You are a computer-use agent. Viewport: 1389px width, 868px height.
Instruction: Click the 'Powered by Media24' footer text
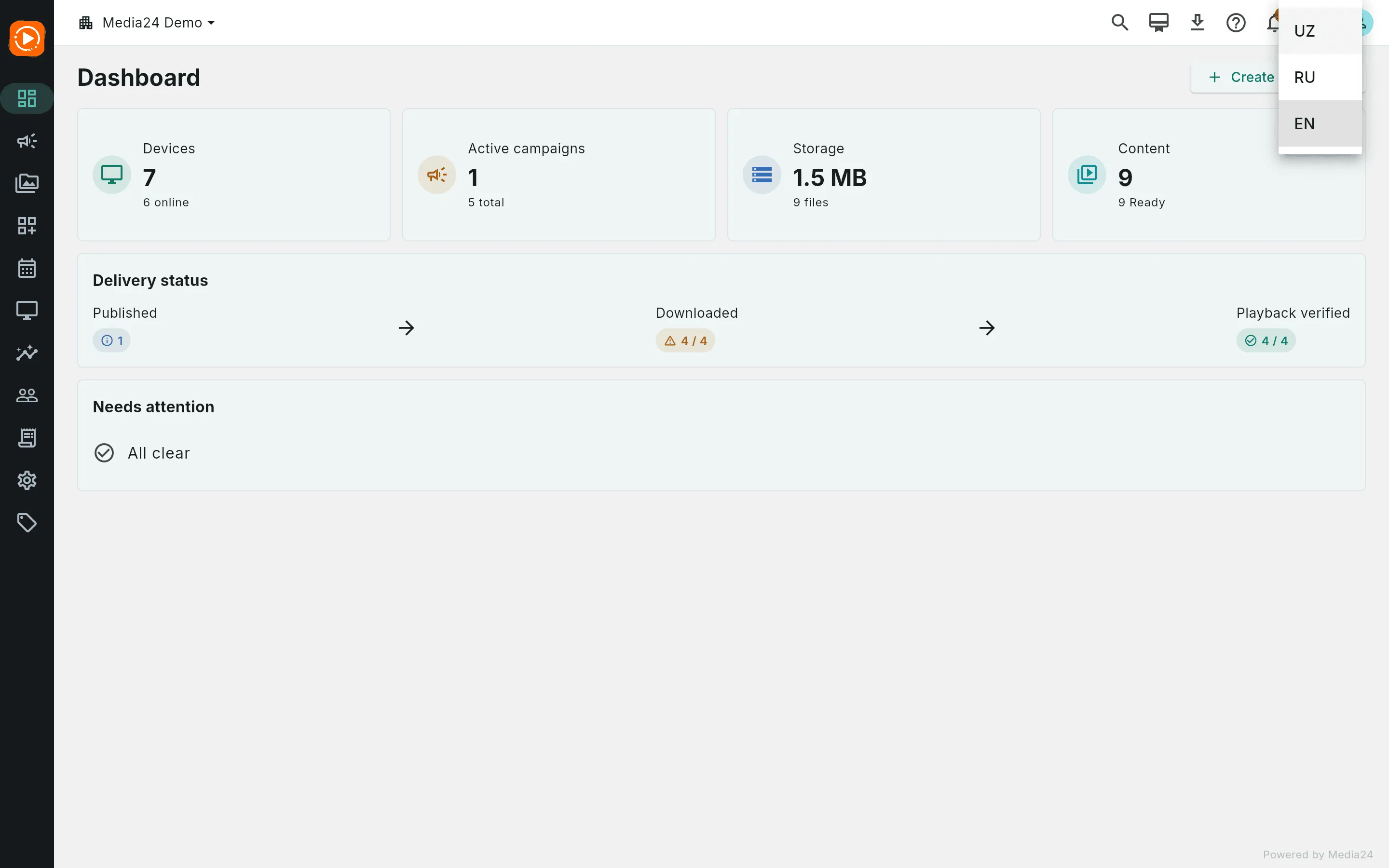click(x=1318, y=854)
